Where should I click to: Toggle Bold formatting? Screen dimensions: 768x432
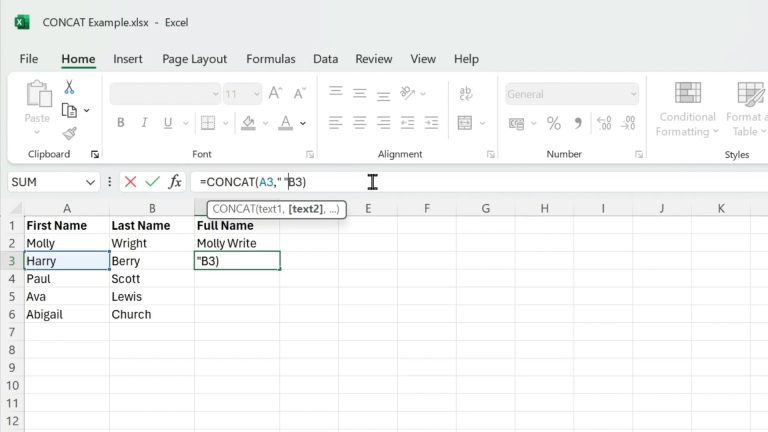(x=120, y=122)
